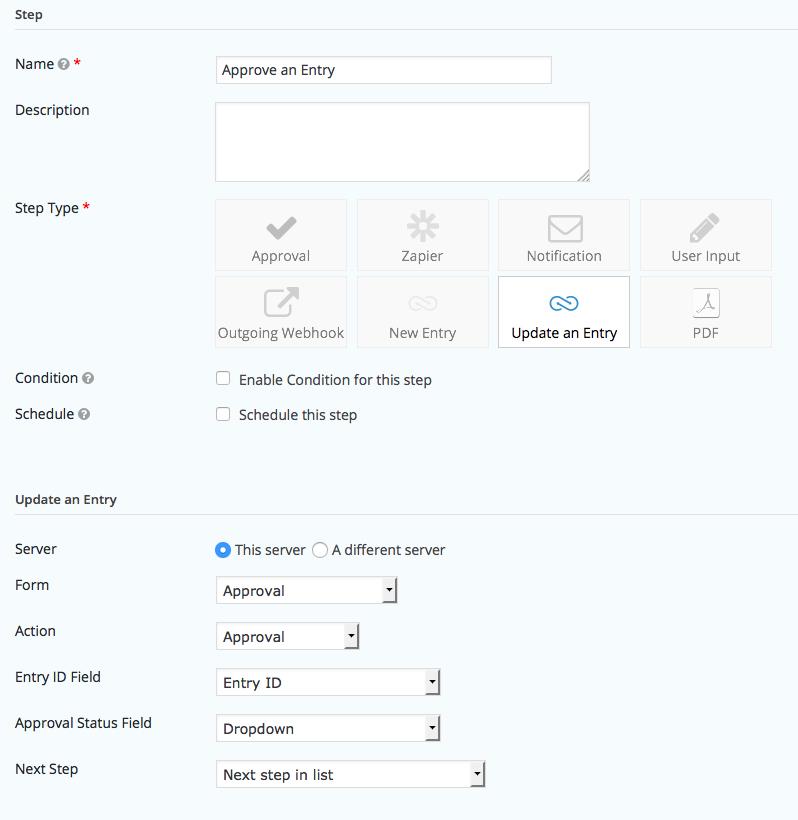Click the help icon next to Name
This screenshot has height=820, width=798.
(x=64, y=65)
